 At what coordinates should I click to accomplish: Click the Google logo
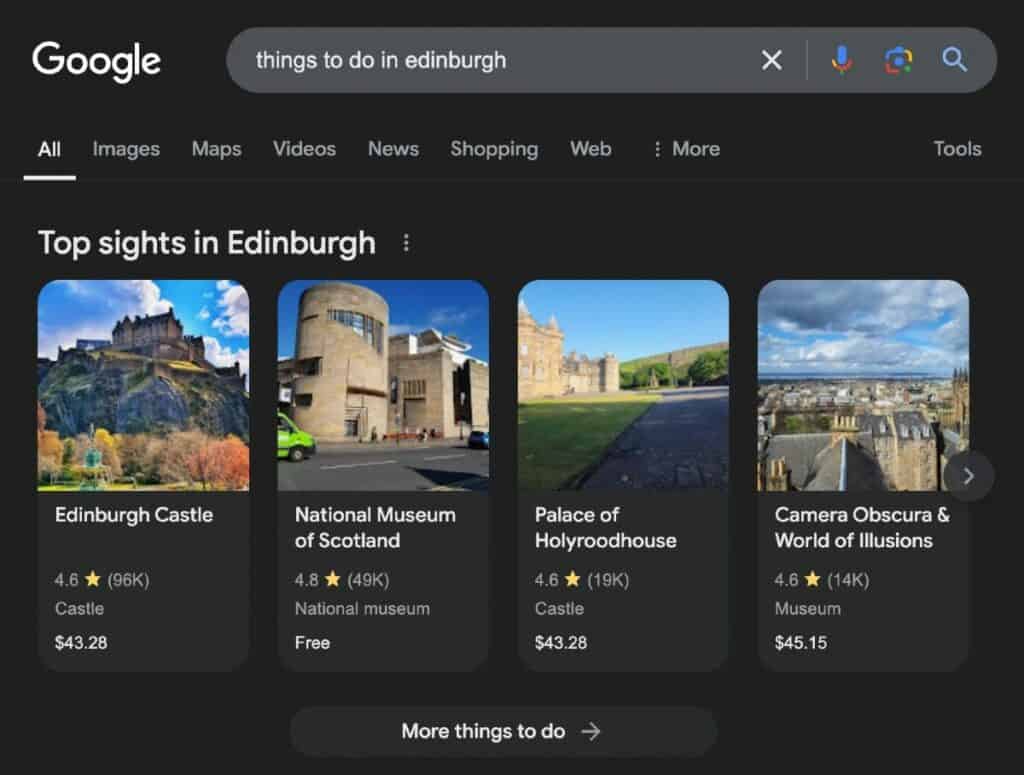(97, 61)
